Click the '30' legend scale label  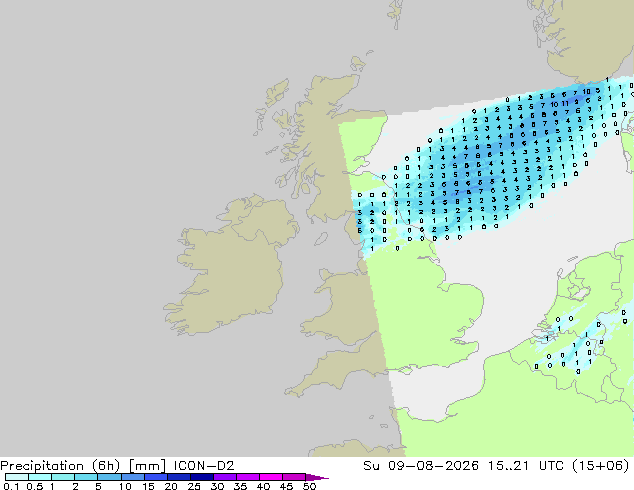(x=217, y=486)
